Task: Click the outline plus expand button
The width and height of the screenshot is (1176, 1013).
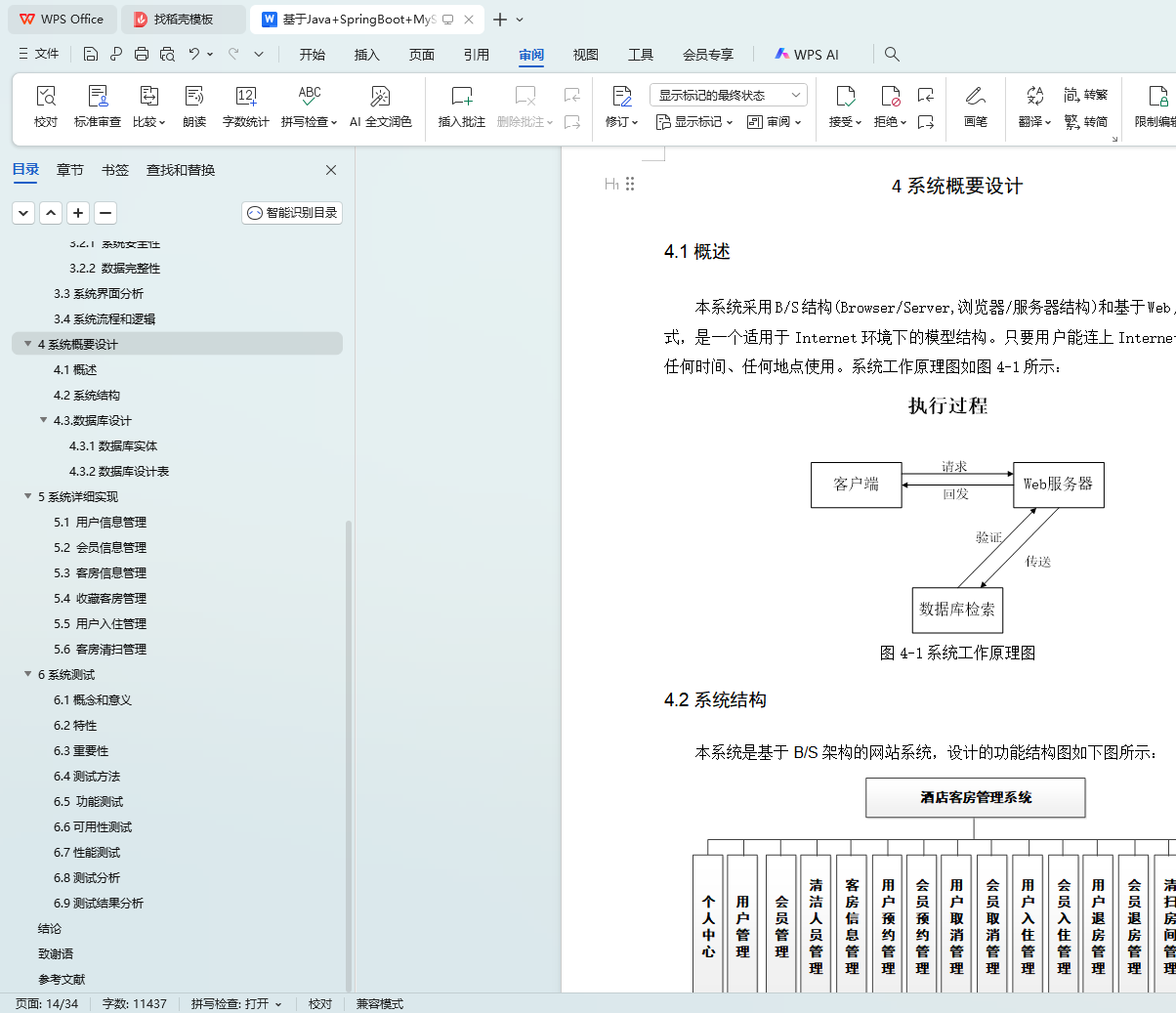Action: click(x=78, y=212)
